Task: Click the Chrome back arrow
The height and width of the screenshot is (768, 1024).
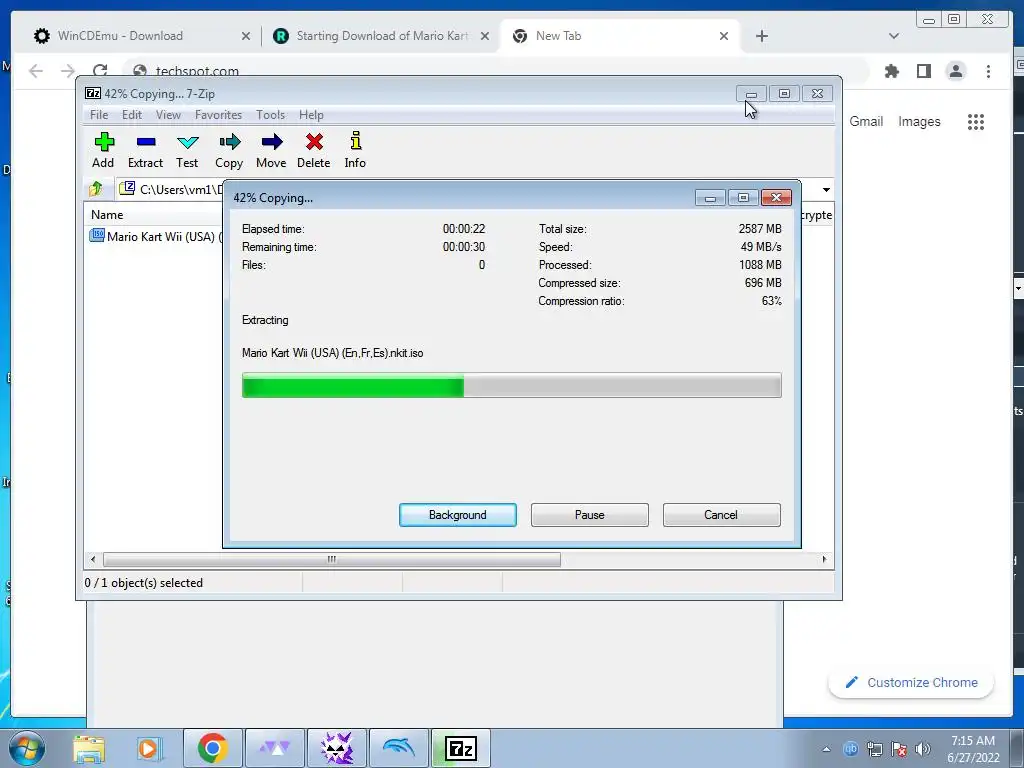Action: (36, 71)
